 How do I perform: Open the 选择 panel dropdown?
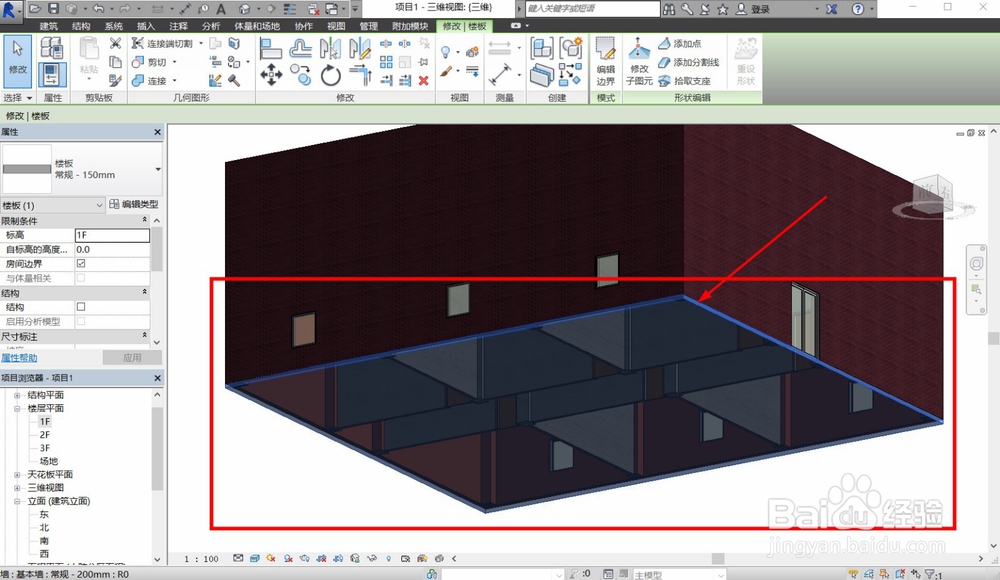click(17, 98)
